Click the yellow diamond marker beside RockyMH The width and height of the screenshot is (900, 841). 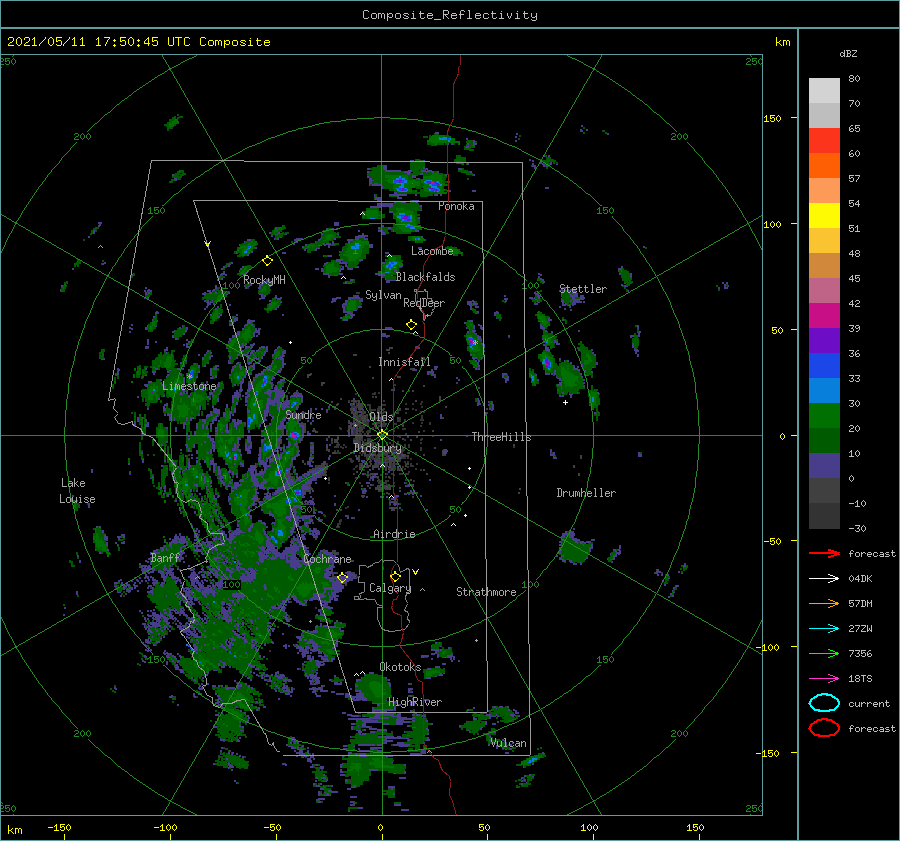coord(267,261)
